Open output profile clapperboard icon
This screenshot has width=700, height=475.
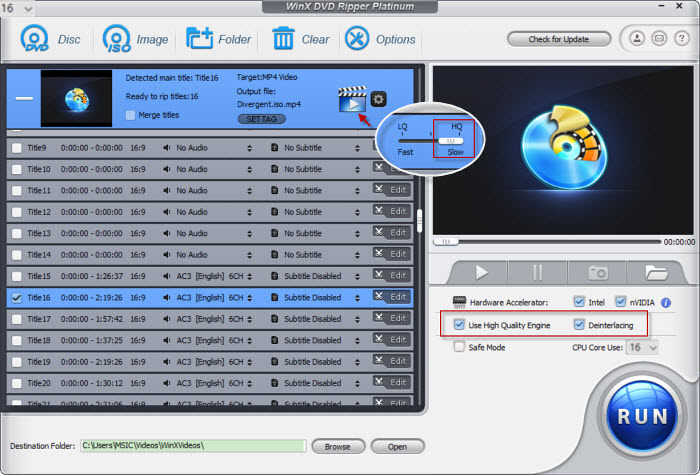(x=353, y=100)
